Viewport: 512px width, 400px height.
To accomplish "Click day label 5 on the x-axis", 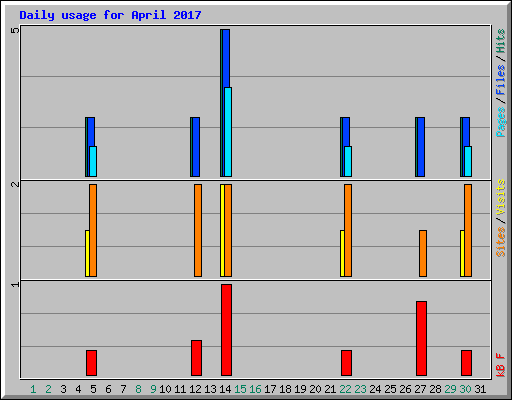I will pos(93,389).
